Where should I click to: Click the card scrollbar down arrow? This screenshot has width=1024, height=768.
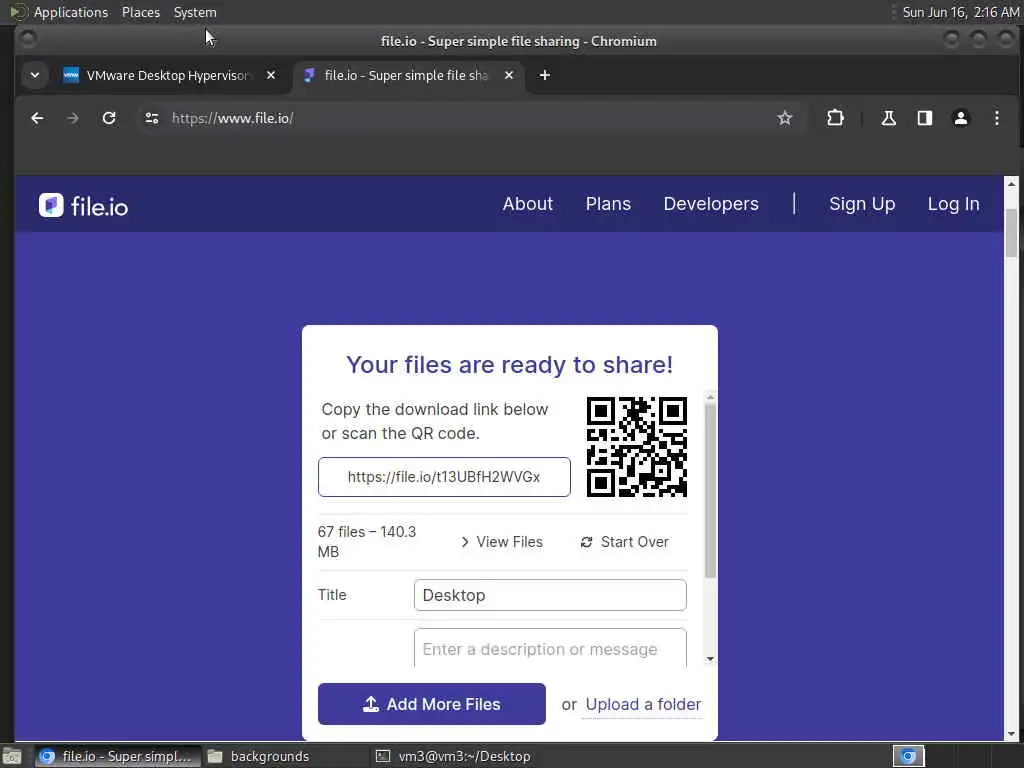tap(710, 659)
